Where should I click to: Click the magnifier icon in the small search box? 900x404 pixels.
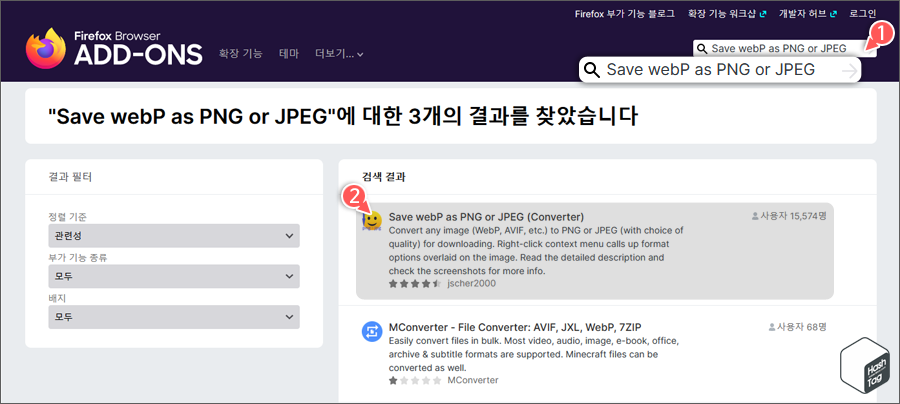tap(701, 49)
